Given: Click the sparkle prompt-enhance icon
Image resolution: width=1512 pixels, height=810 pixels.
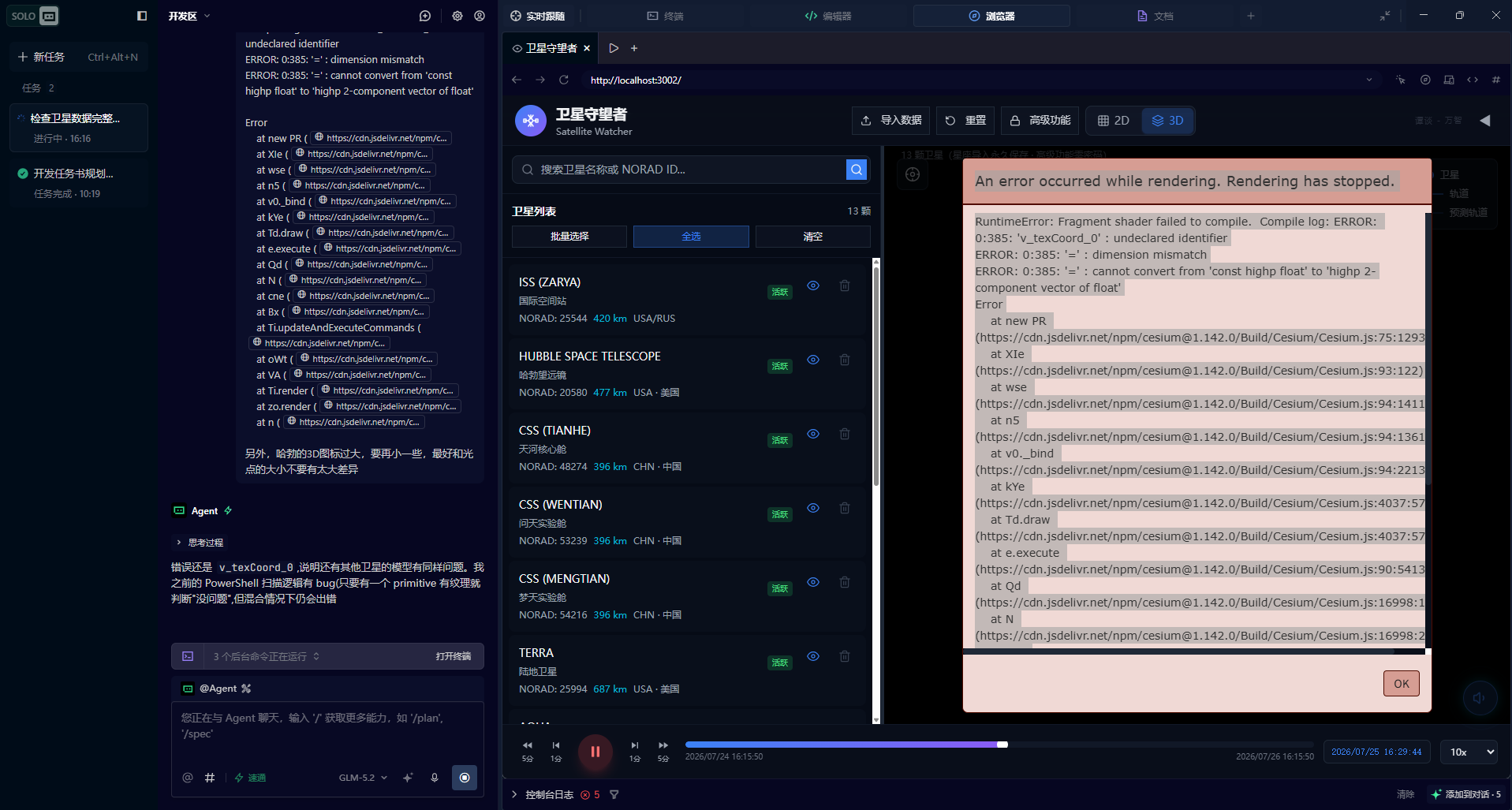Looking at the screenshot, I should click(x=408, y=778).
